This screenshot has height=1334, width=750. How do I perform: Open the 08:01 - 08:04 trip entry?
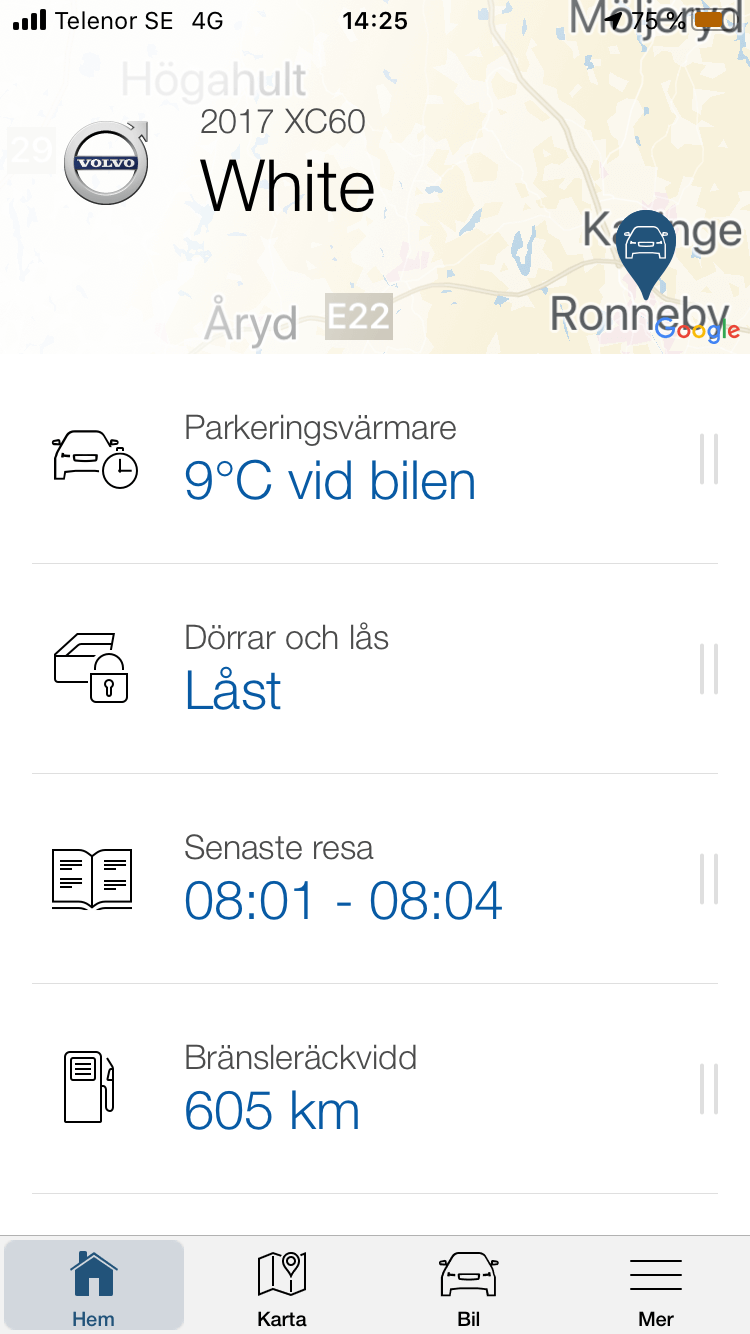pyautogui.click(x=343, y=901)
